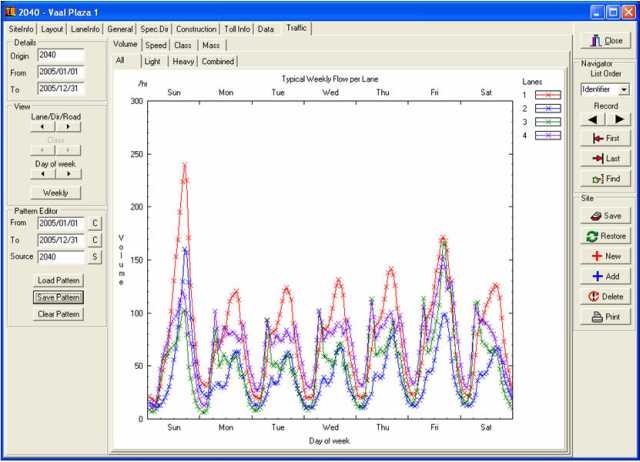This screenshot has height=462, width=640.
Task: Open the Data tab
Action: point(266,29)
